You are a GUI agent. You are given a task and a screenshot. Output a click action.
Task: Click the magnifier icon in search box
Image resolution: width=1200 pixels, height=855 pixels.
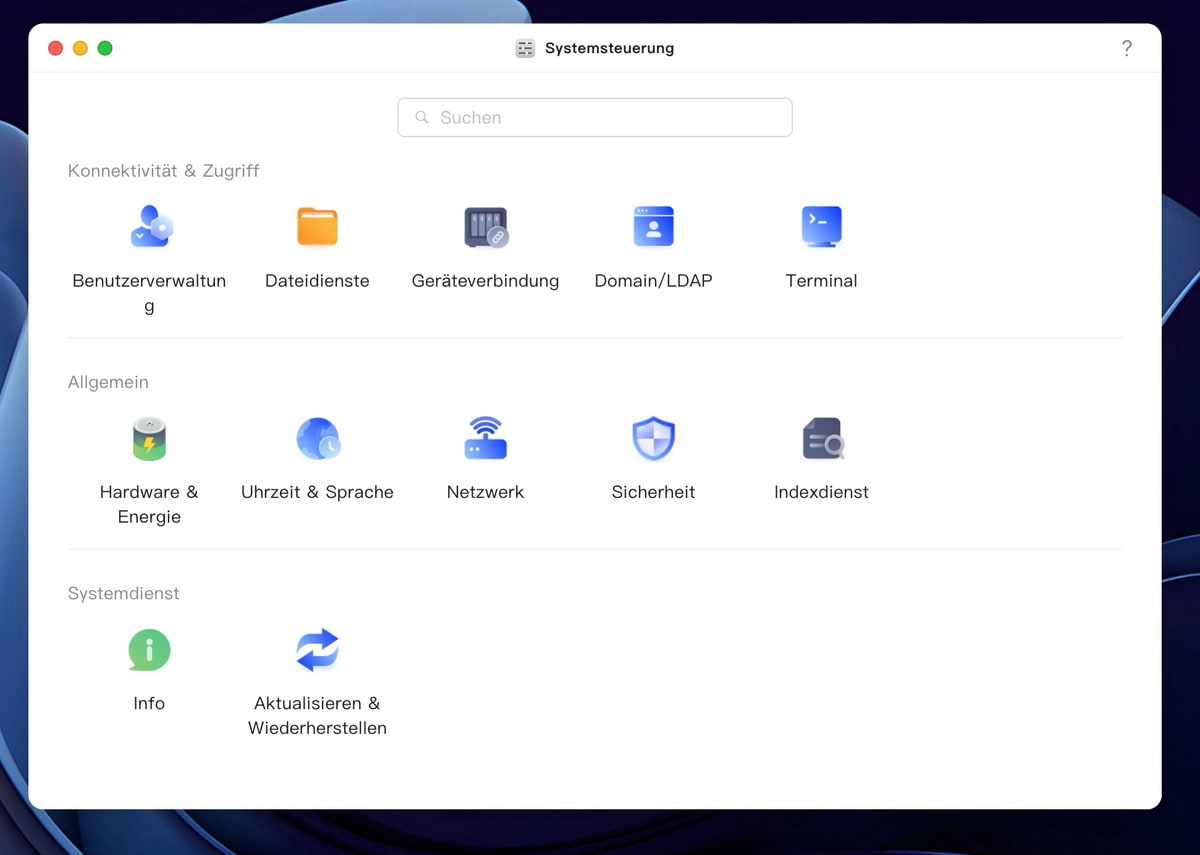pyautogui.click(x=422, y=117)
